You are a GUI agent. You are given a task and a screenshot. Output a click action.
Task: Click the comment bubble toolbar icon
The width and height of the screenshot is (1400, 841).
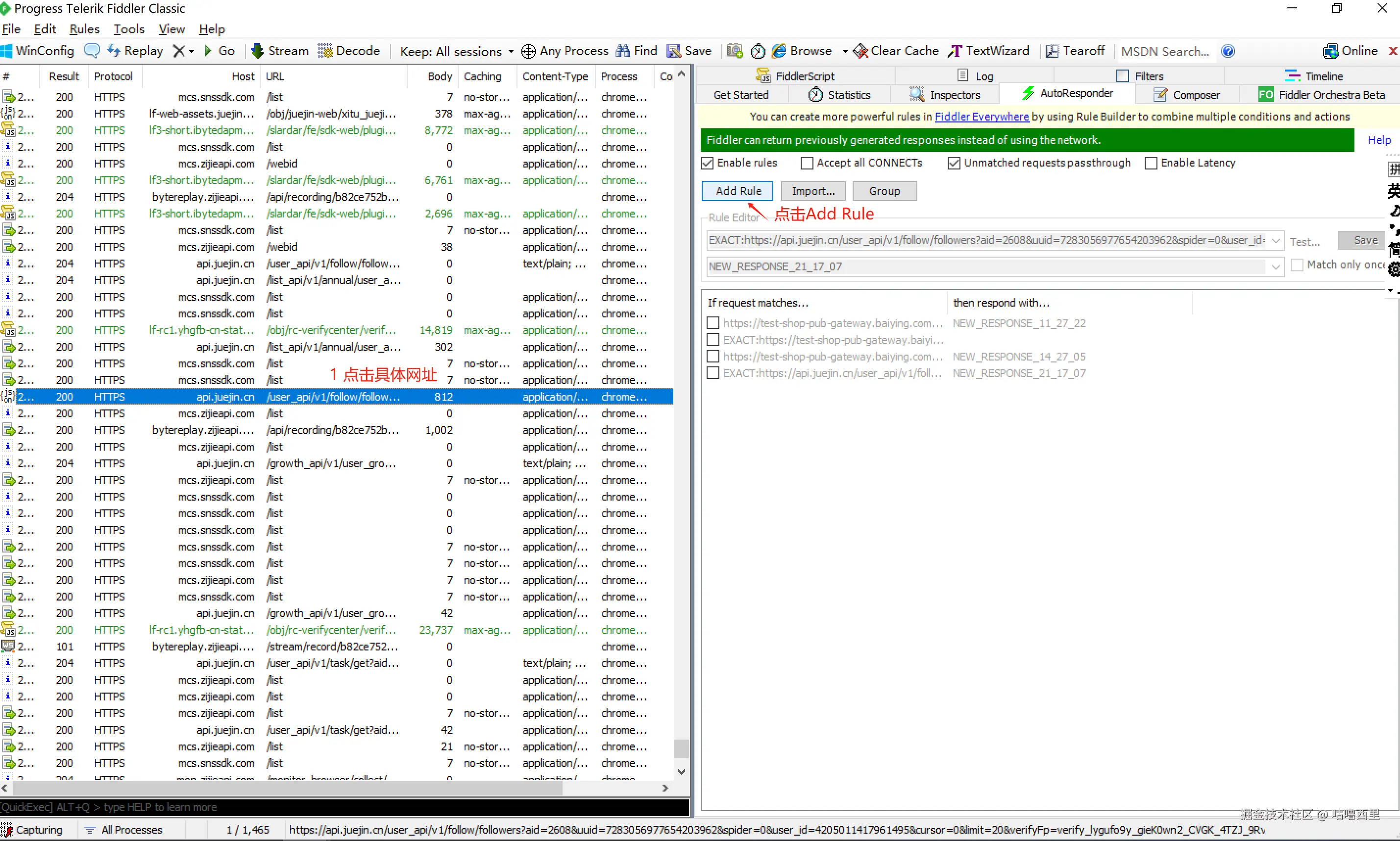92,51
